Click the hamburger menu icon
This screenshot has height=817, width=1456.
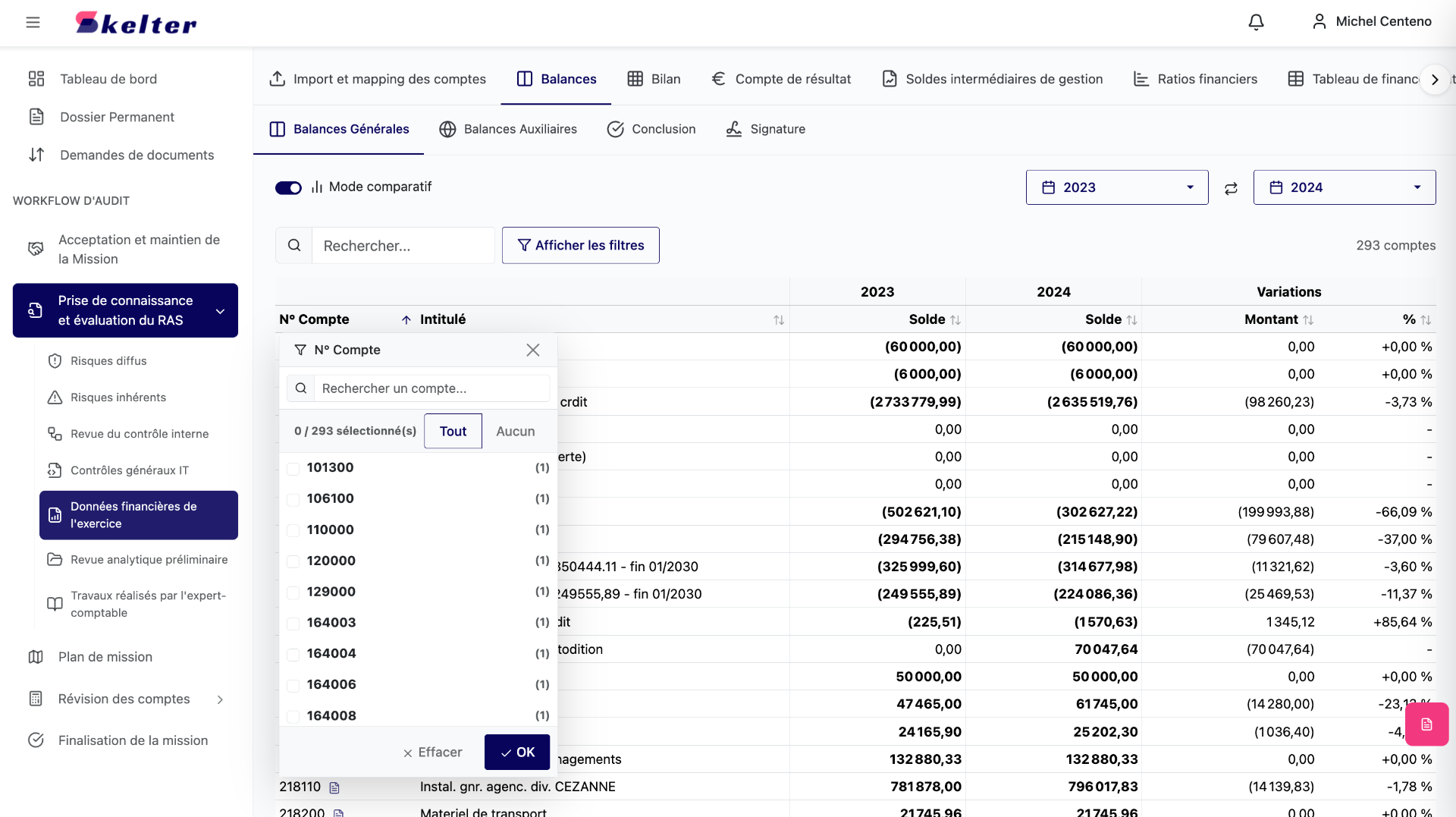(x=33, y=22)
